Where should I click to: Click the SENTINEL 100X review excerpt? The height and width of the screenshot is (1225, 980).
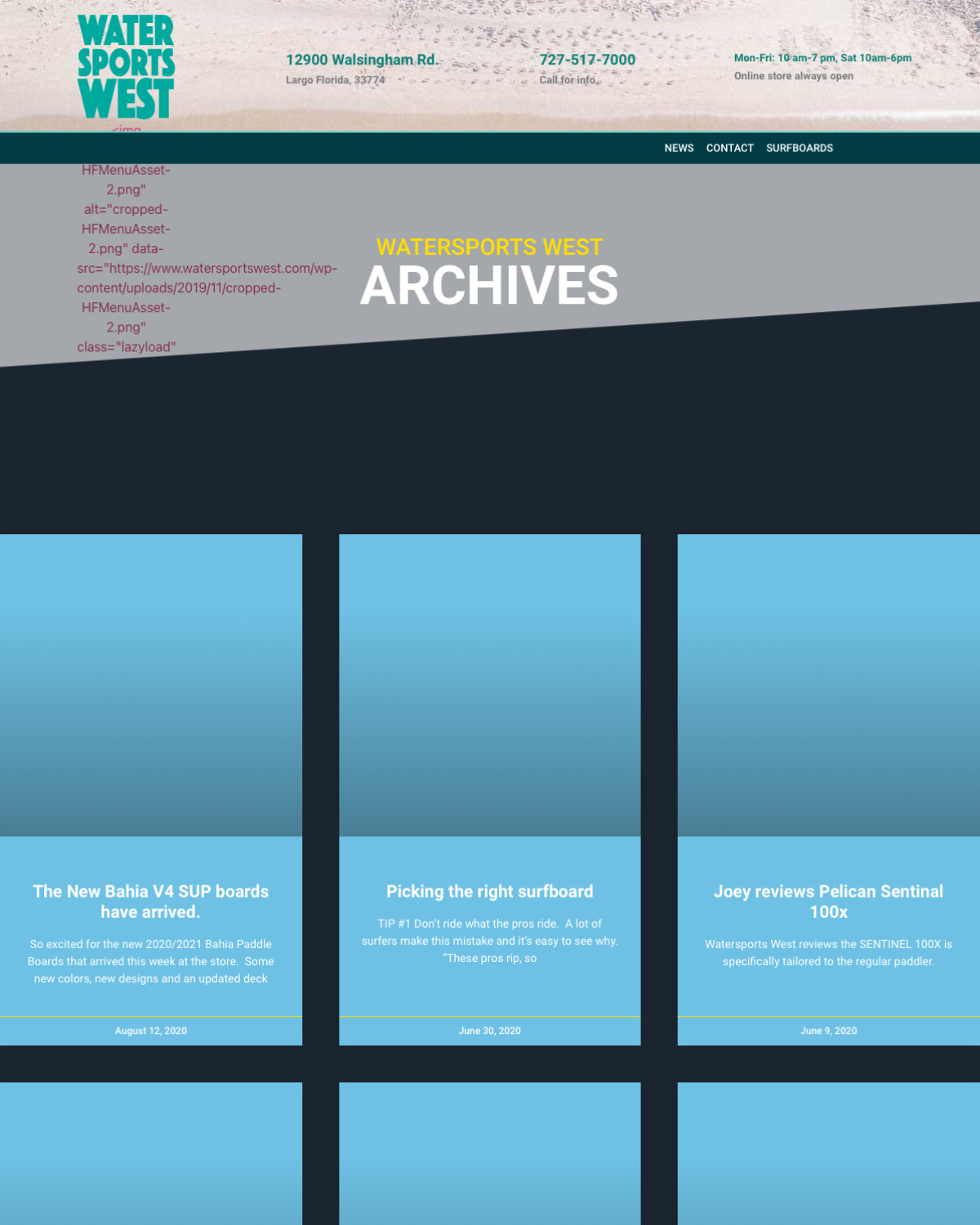click(x=828, y=953)
